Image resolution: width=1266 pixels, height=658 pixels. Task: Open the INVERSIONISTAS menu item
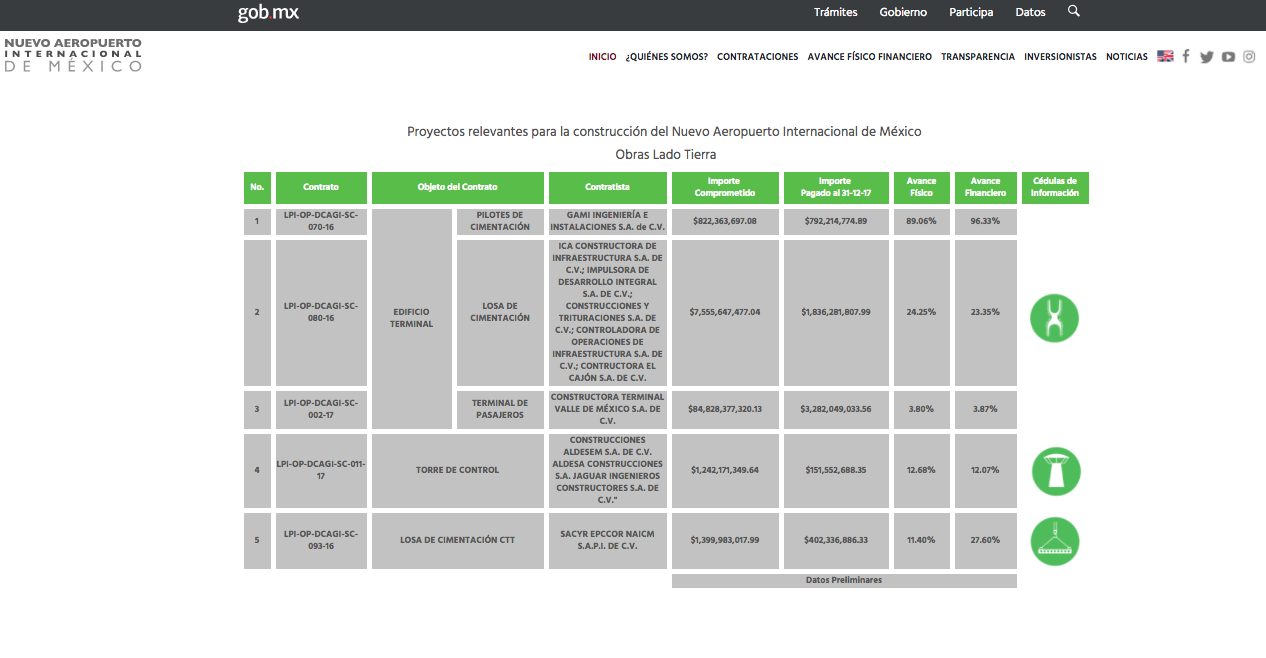[1060, 57]
